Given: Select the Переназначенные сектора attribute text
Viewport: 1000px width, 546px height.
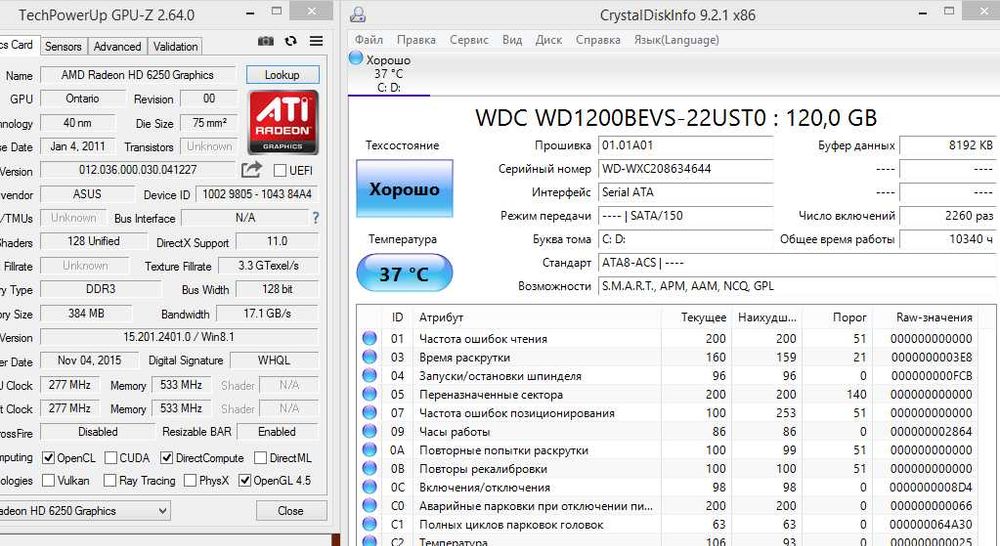Looking at the screenshot, I should click(491, 395).
